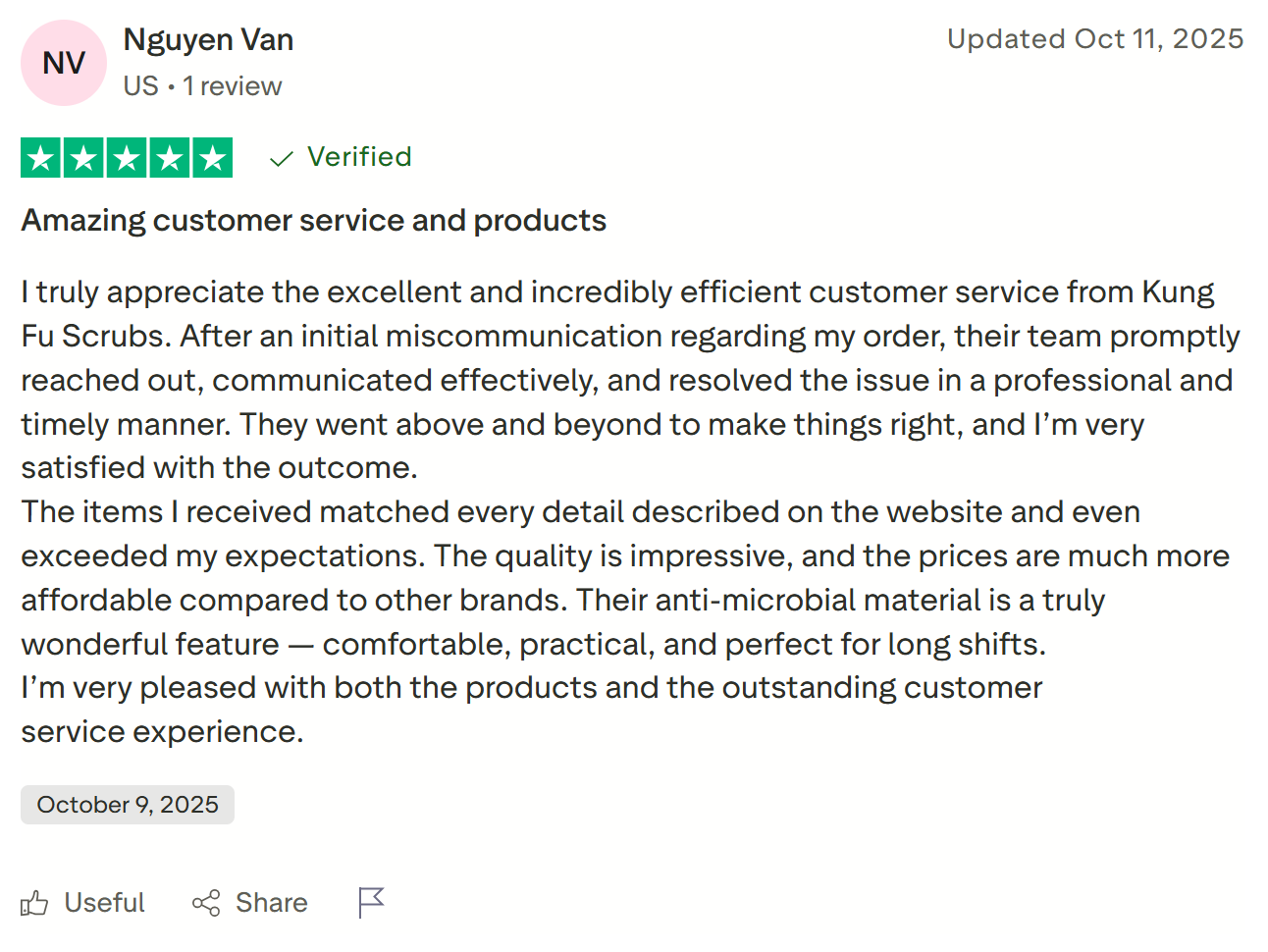Click the third green star
Screen dimensions: 1268x952
click(127, 158)
